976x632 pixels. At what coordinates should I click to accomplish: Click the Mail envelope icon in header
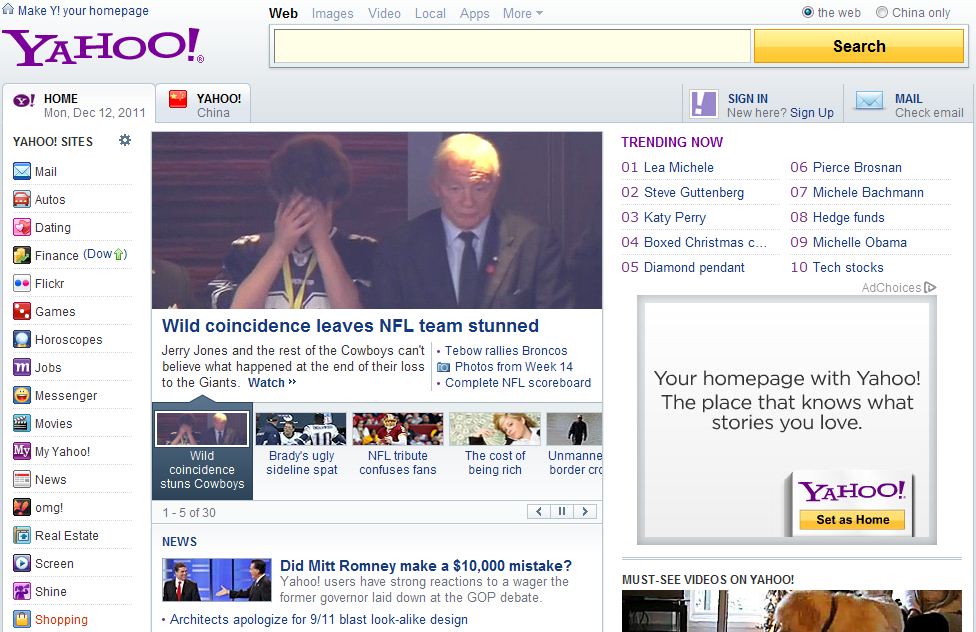pyautogui.click(x=870, y=101)
